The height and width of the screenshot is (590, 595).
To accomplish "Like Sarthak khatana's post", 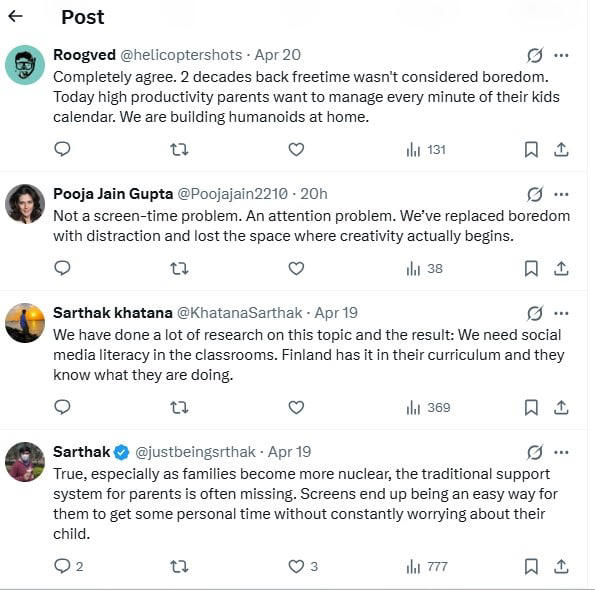I will click(x=296, y=407).
